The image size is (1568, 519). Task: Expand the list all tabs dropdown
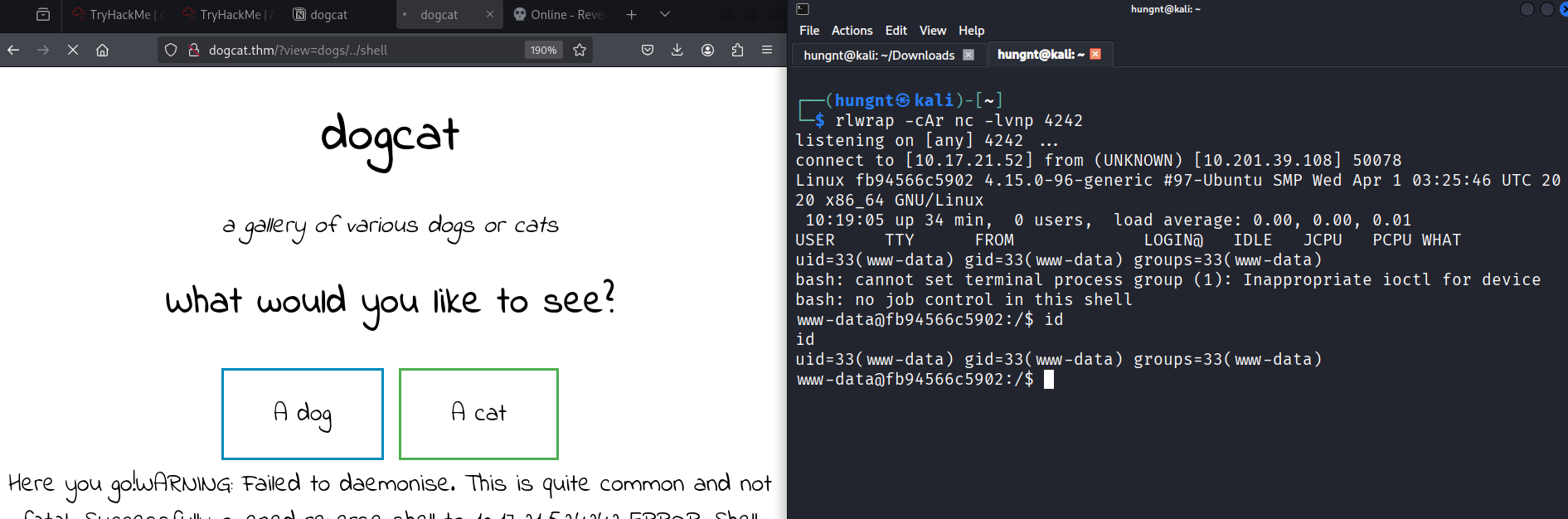coord(664,14)
